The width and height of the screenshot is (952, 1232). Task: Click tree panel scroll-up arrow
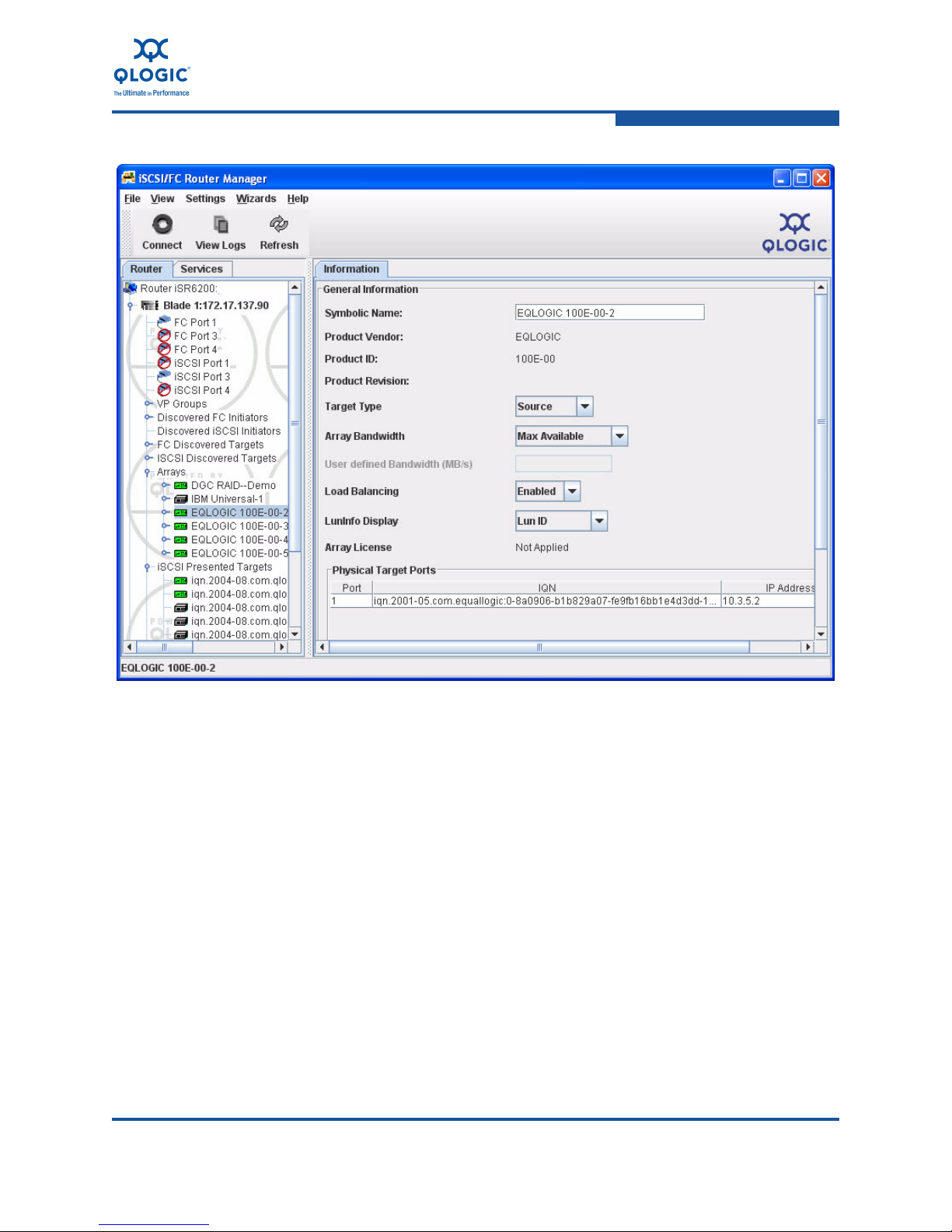pos(295,288)
